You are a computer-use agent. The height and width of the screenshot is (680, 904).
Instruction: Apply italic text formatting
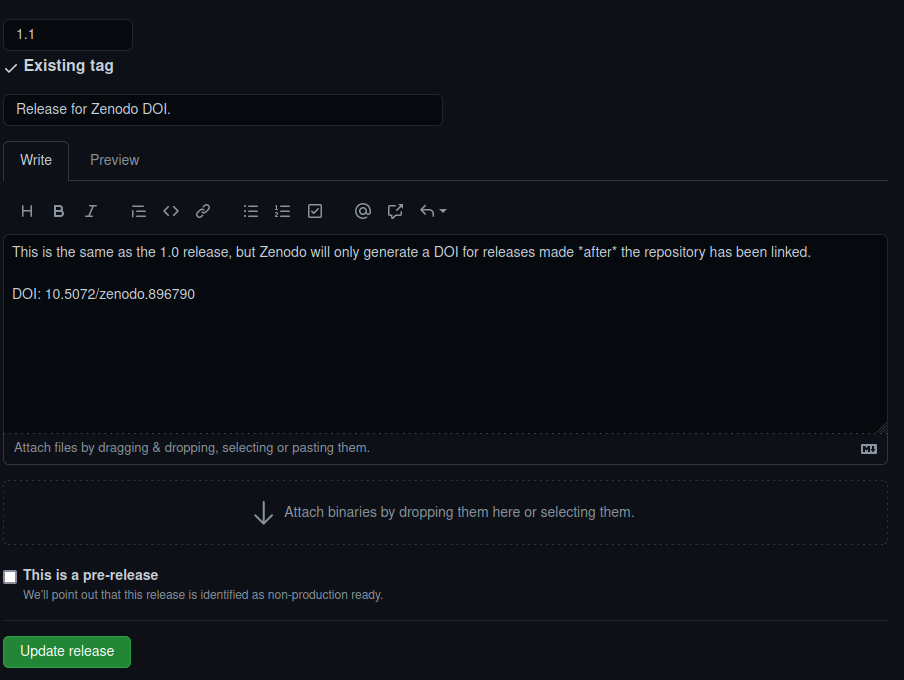(91, 211)
